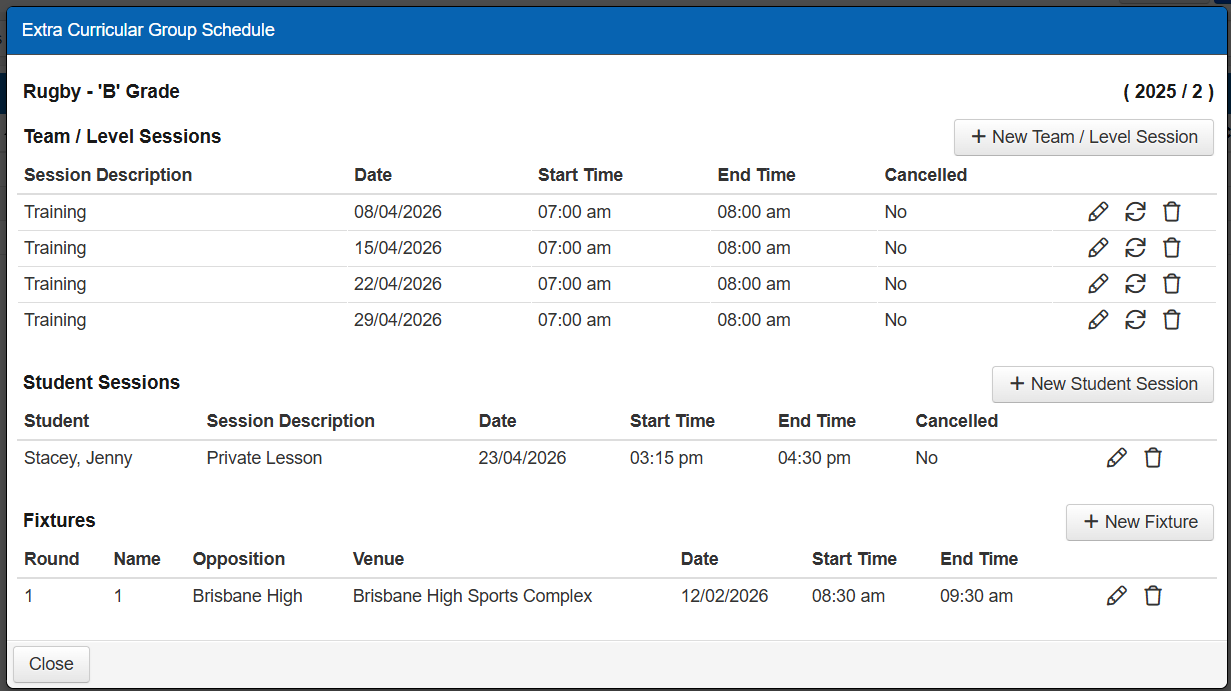Add a New Team / Level Session
The width and height of the screenshot is (1231, 691).
tap(1083, 137)
